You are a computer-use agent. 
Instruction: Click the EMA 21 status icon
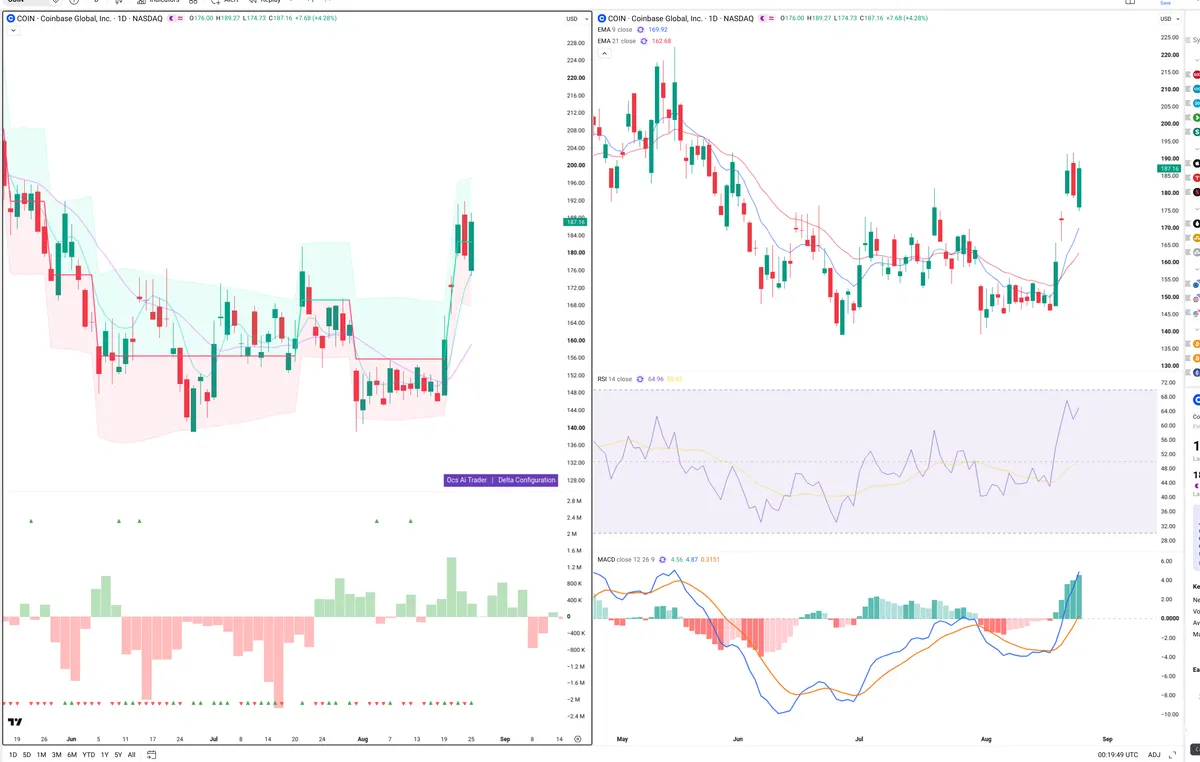645,41
